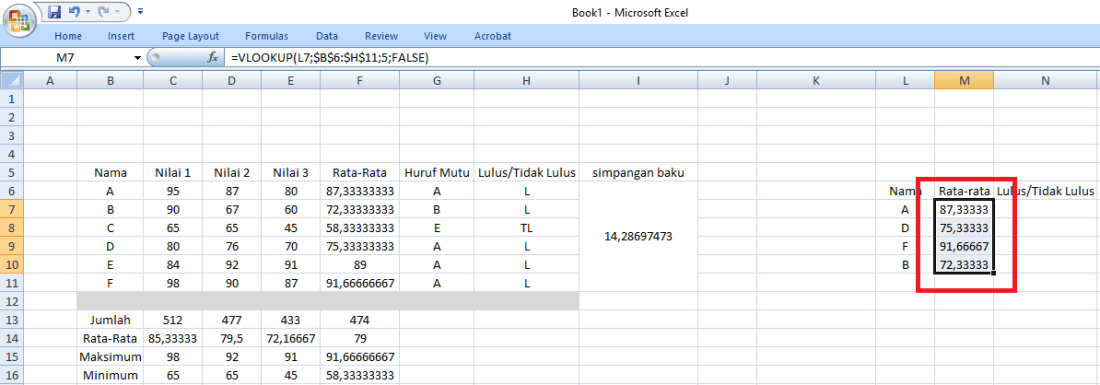Select row 16 header
Screen dimensions: 1100x385
pyautogui.click(x=11, y=374)
